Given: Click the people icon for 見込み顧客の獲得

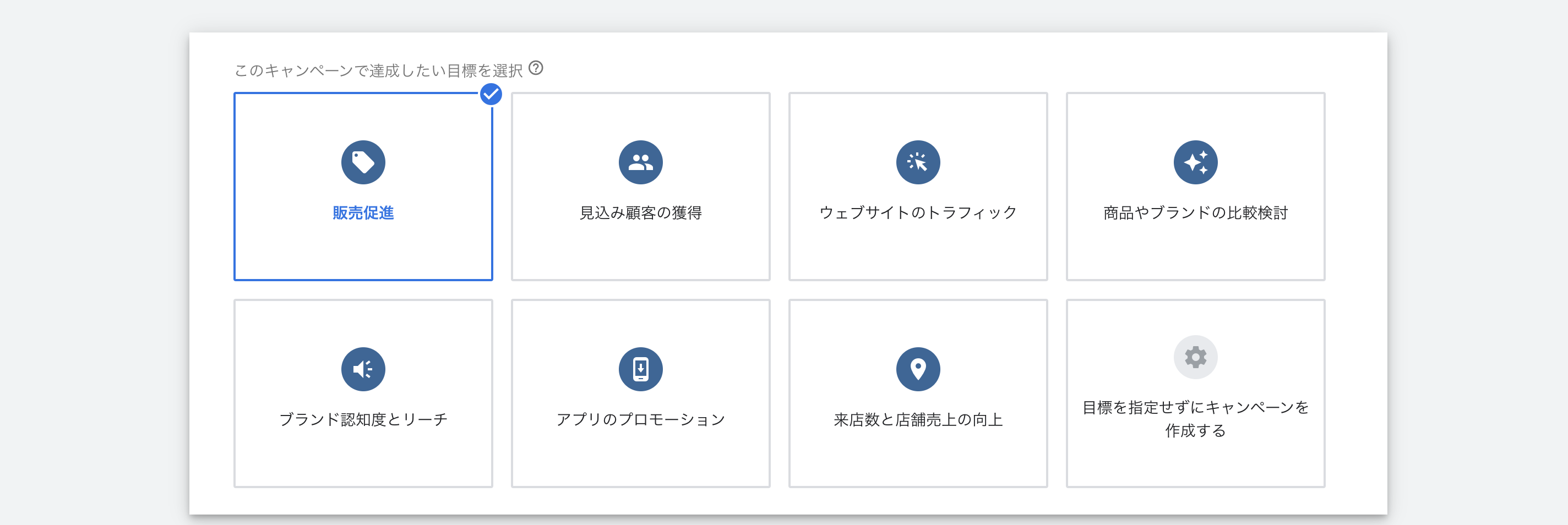Looking at the screenshot, I should pyautogui.click(x=640, y=162).
